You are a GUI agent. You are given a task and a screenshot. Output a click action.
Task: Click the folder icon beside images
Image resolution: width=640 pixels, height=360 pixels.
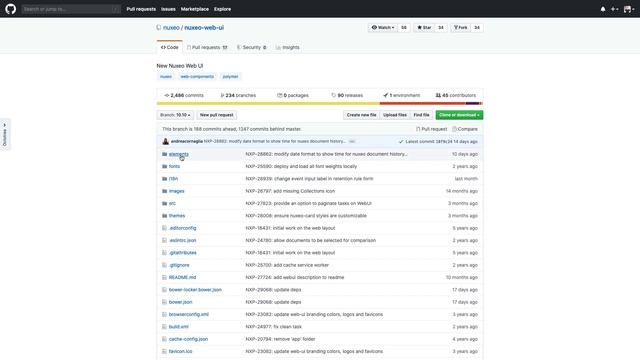pos(164,191)
